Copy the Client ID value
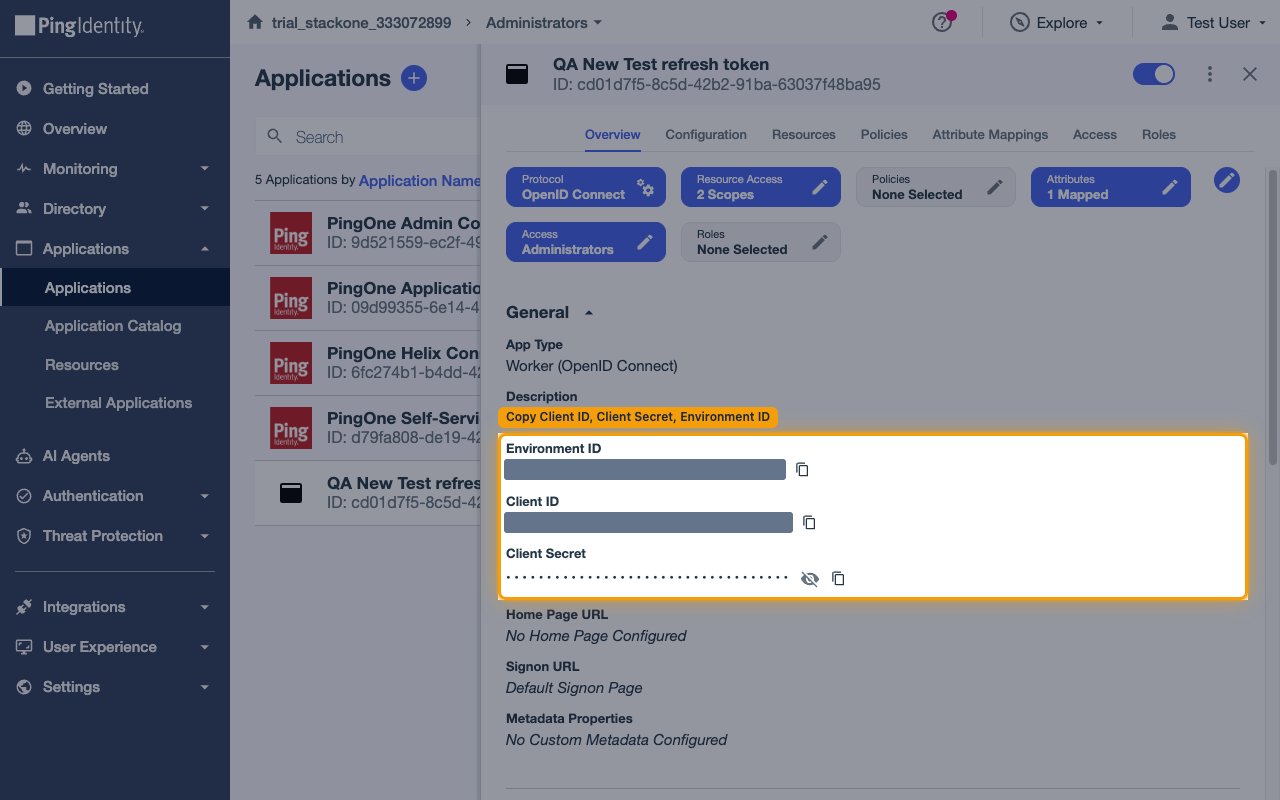This screenshot has width=1280, height=800. coord(810,522)
